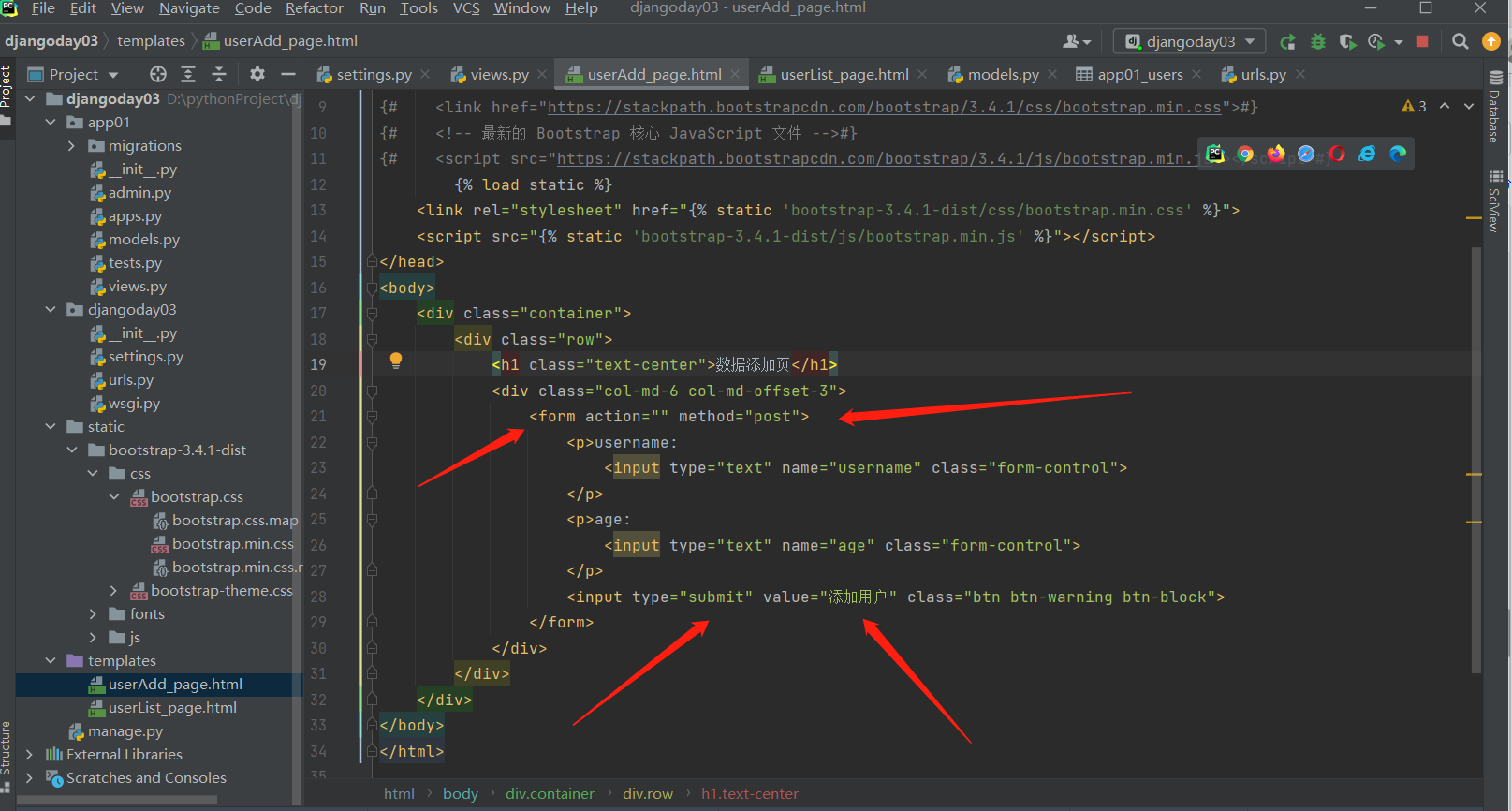Collapse the app01 folder
The width and height of the screenshot is (1512, 811).
[x=51, y=123]
